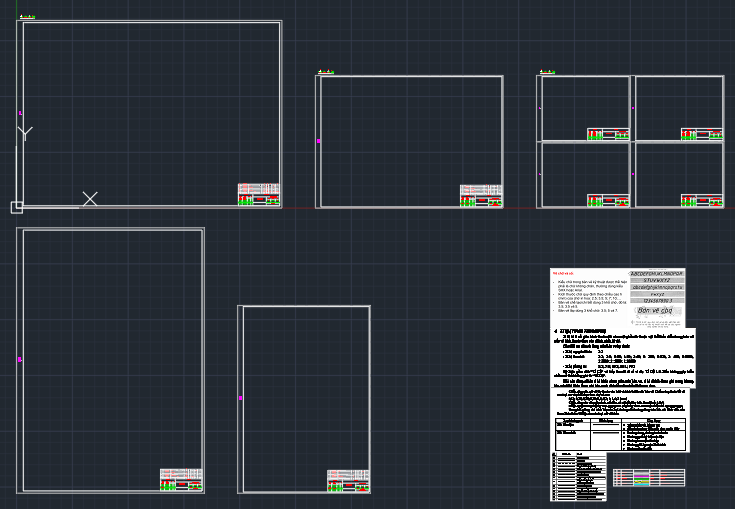735x509 pixels.
Task: Click the UCS Y axis label
Action: (25, 132)
